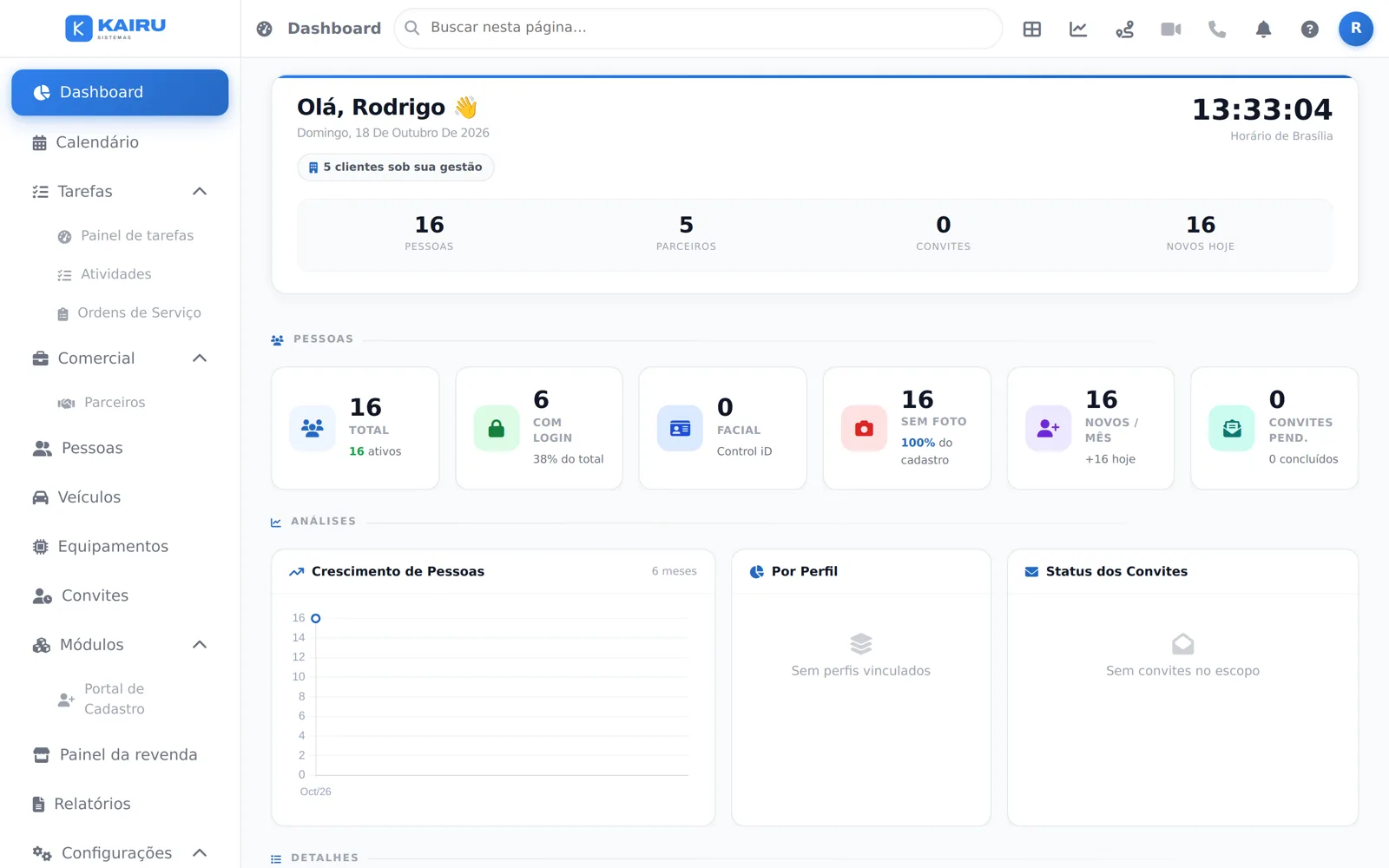Open the 6 meses period selector

pos(675,571)
